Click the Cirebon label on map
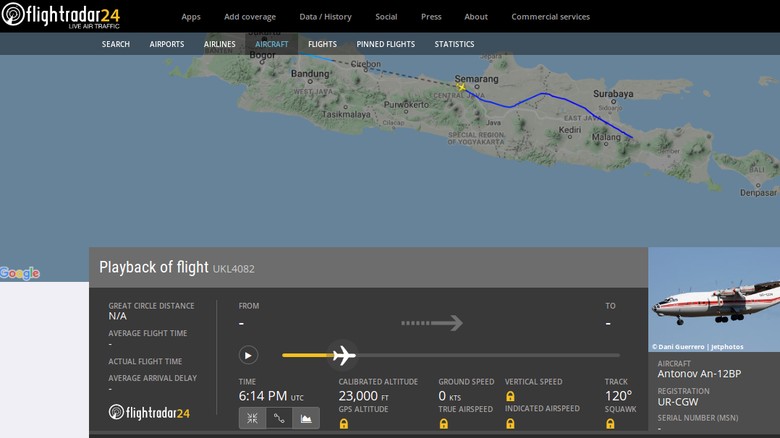Image resolution: width=780 pixels, height=438 pixels. [x=366, y=64]
